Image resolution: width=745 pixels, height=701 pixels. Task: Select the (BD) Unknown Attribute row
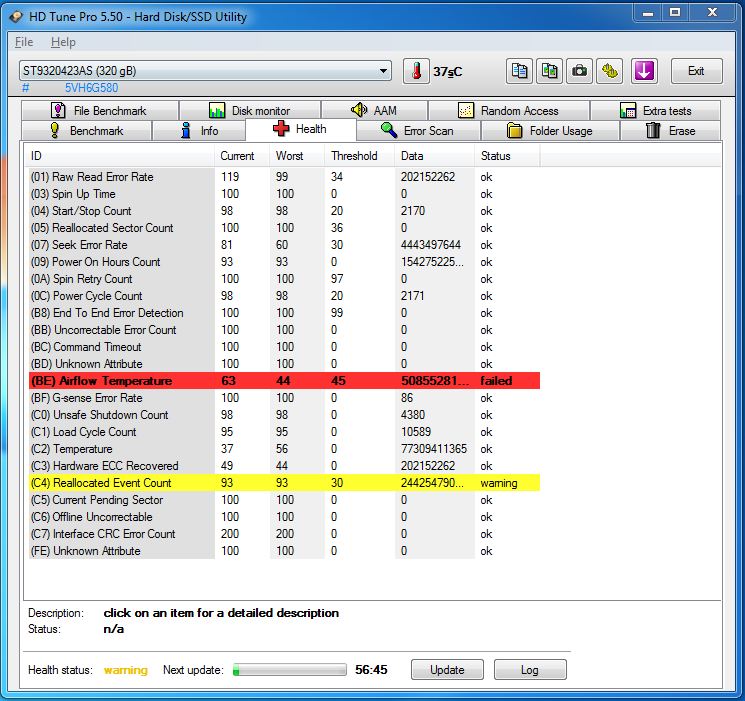pos(284,364)
